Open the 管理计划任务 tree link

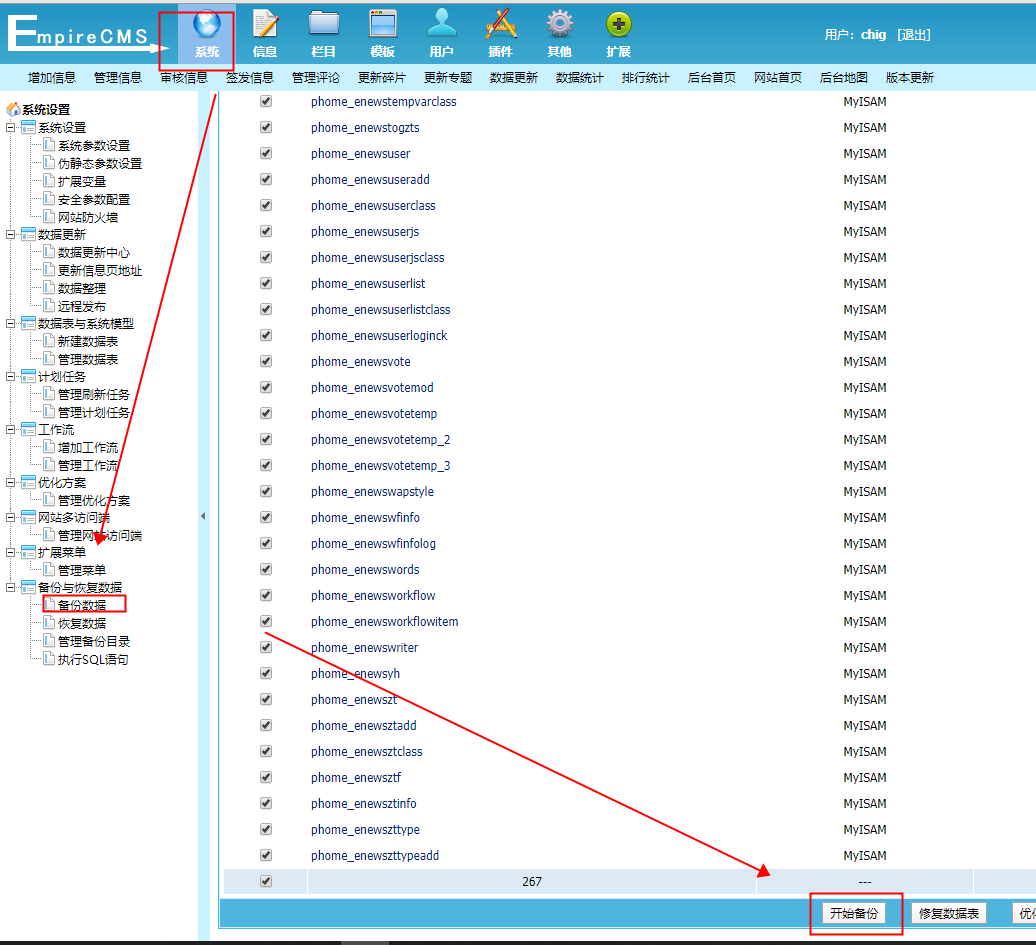coord(94,412)
